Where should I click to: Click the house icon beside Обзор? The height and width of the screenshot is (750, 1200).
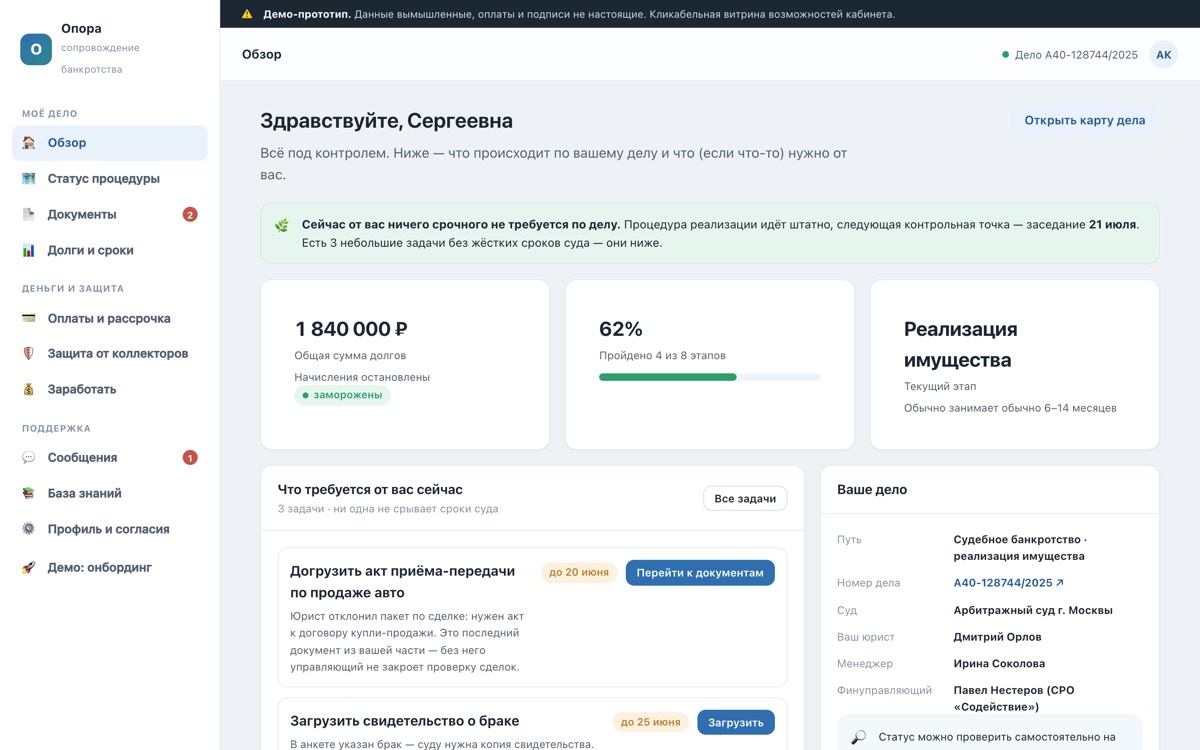[29, 143]
